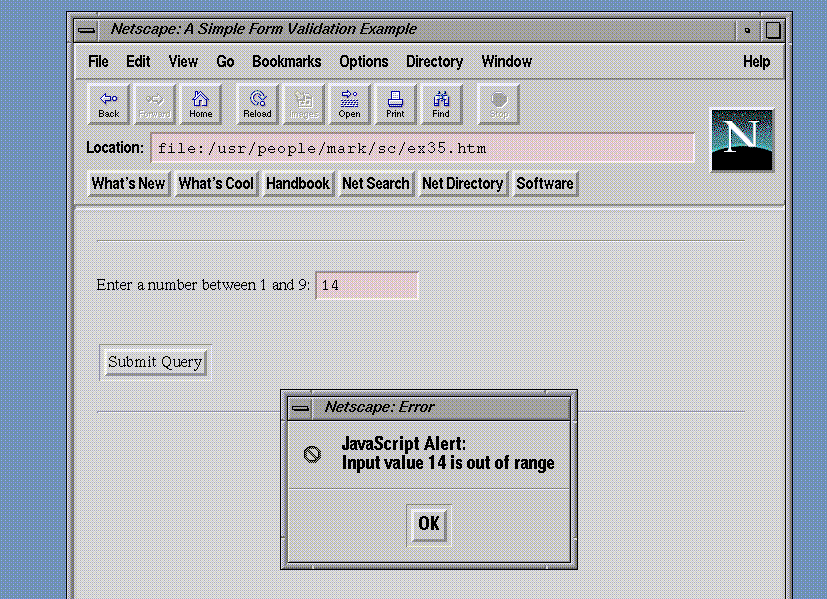This screenshot has height=599, width=827.
Task: Go to the Home page icon
Action: coord(201,104)
